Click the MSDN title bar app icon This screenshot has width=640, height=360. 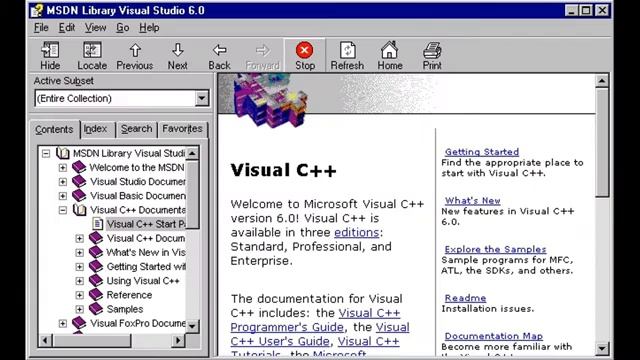(x=37, y=10)
